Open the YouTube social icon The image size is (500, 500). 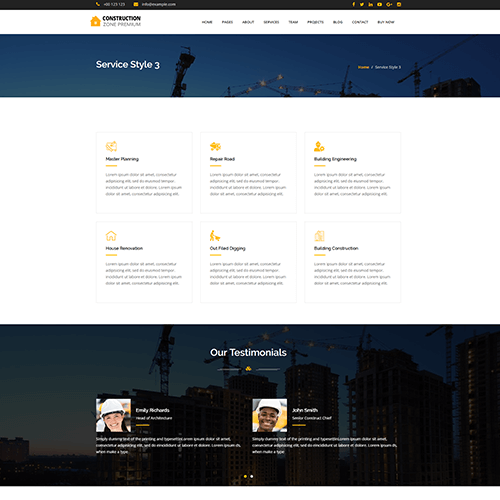click(379, 4)
